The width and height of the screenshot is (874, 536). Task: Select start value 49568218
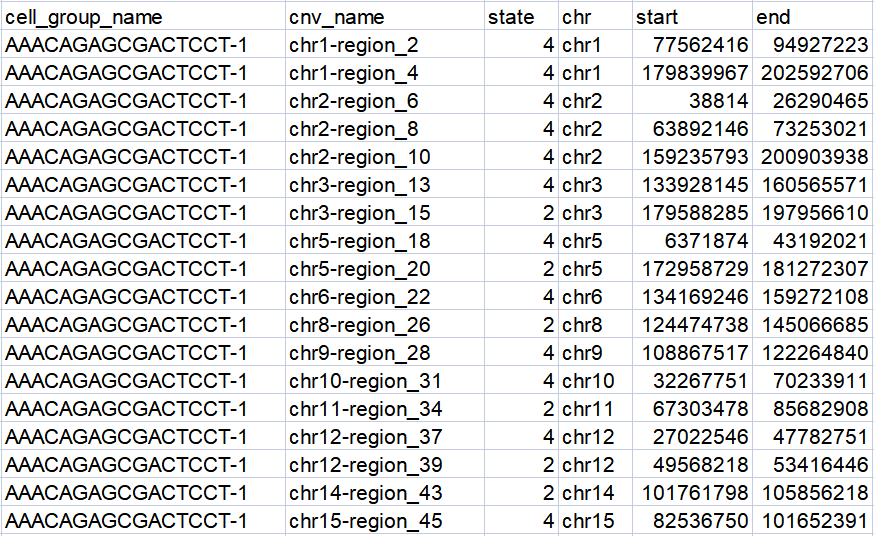[692, 464]
